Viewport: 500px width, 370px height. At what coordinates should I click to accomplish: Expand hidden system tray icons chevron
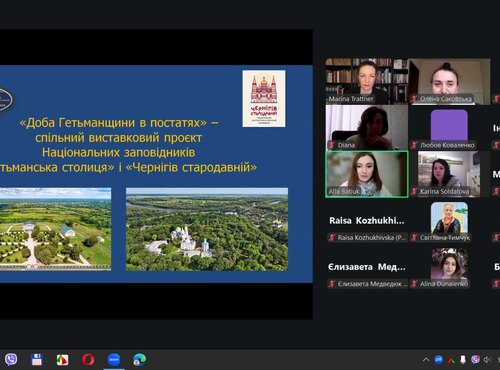pos(426,360)
